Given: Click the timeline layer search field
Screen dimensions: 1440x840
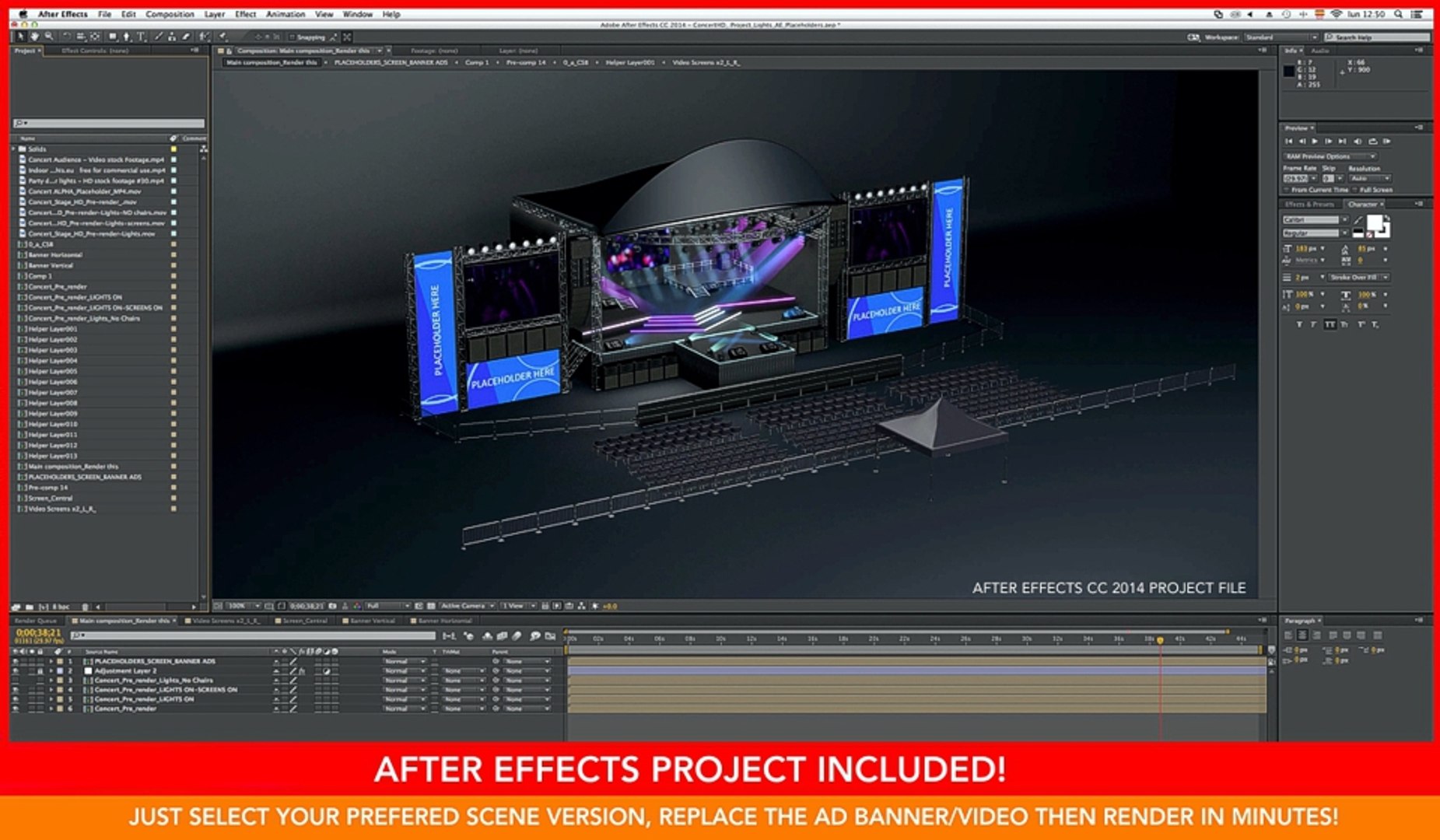Looking at the screenshot, I should pos(253,636).
